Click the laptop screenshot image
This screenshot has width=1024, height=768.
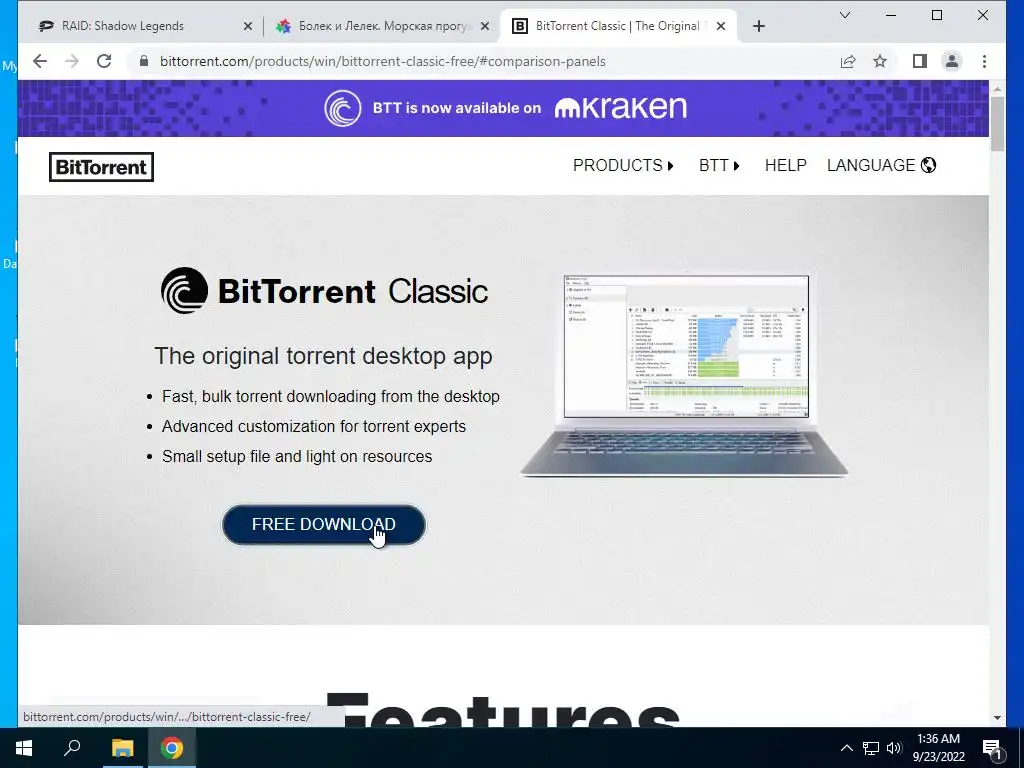(684, 376)
